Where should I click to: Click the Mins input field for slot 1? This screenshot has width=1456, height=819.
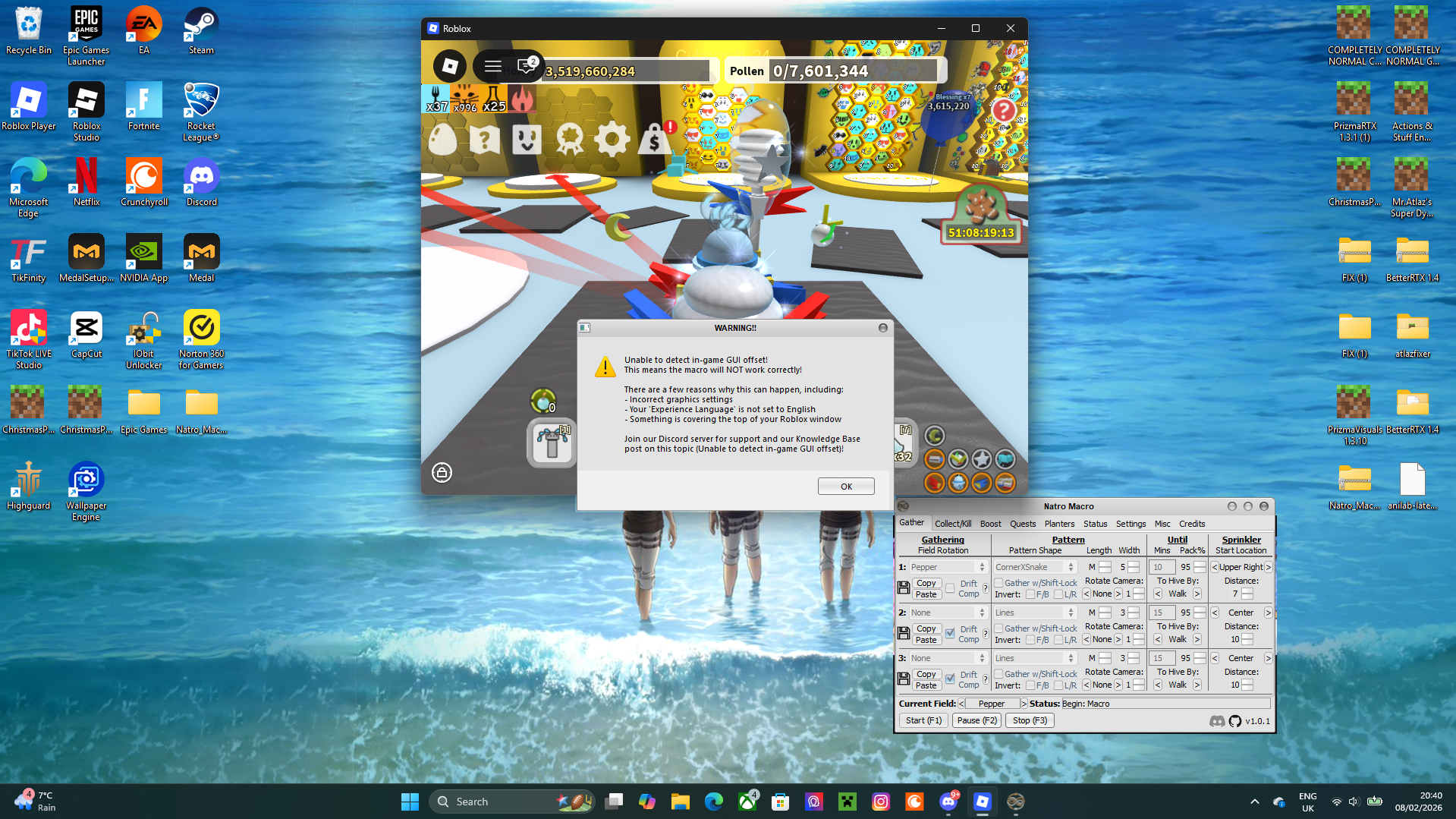pyautogui.click(x=1161, y=566)
